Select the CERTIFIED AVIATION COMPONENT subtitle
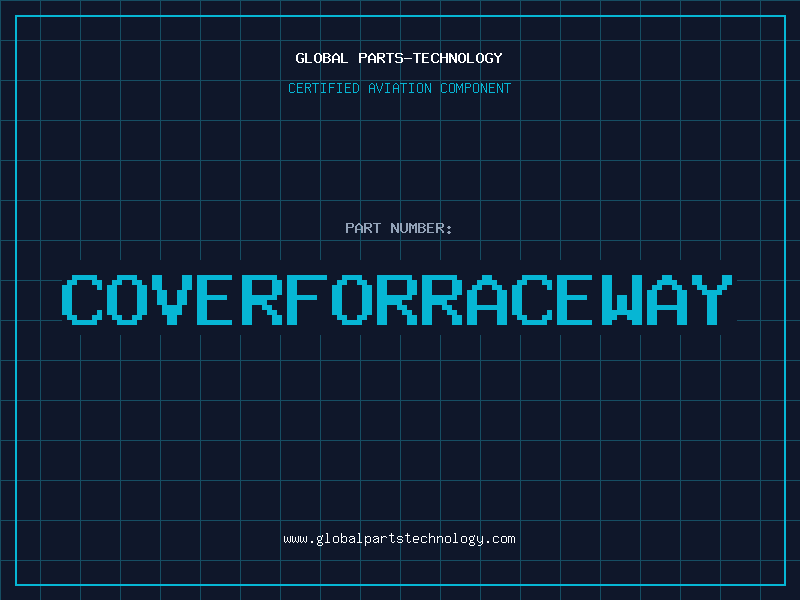The height and width of the screenshot is (600, 800). tap(399, 88)
